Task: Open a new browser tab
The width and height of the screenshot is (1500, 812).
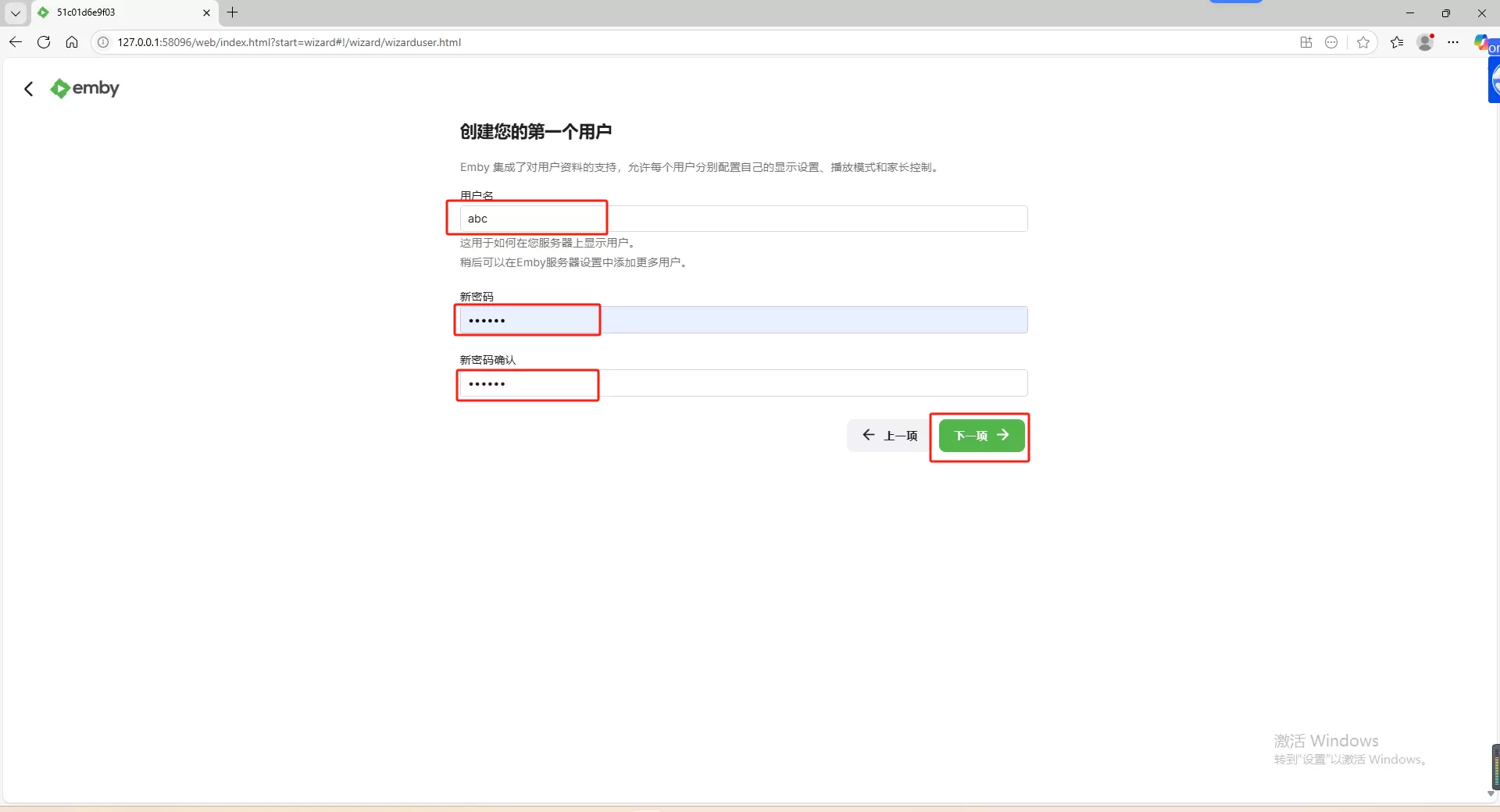Action: click(232, 12)
